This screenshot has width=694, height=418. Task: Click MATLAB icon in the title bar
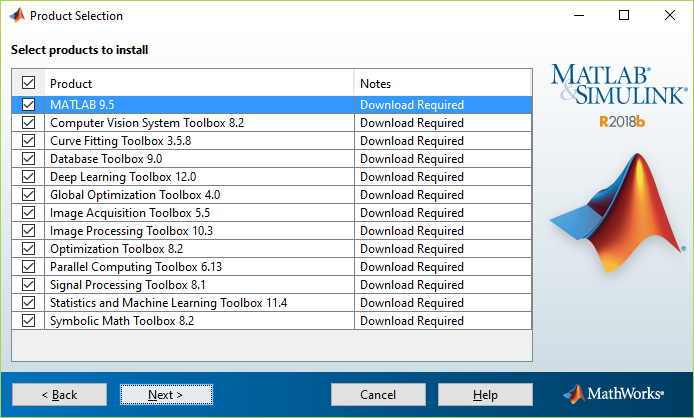pyautogui.click(x=17, y=15)
